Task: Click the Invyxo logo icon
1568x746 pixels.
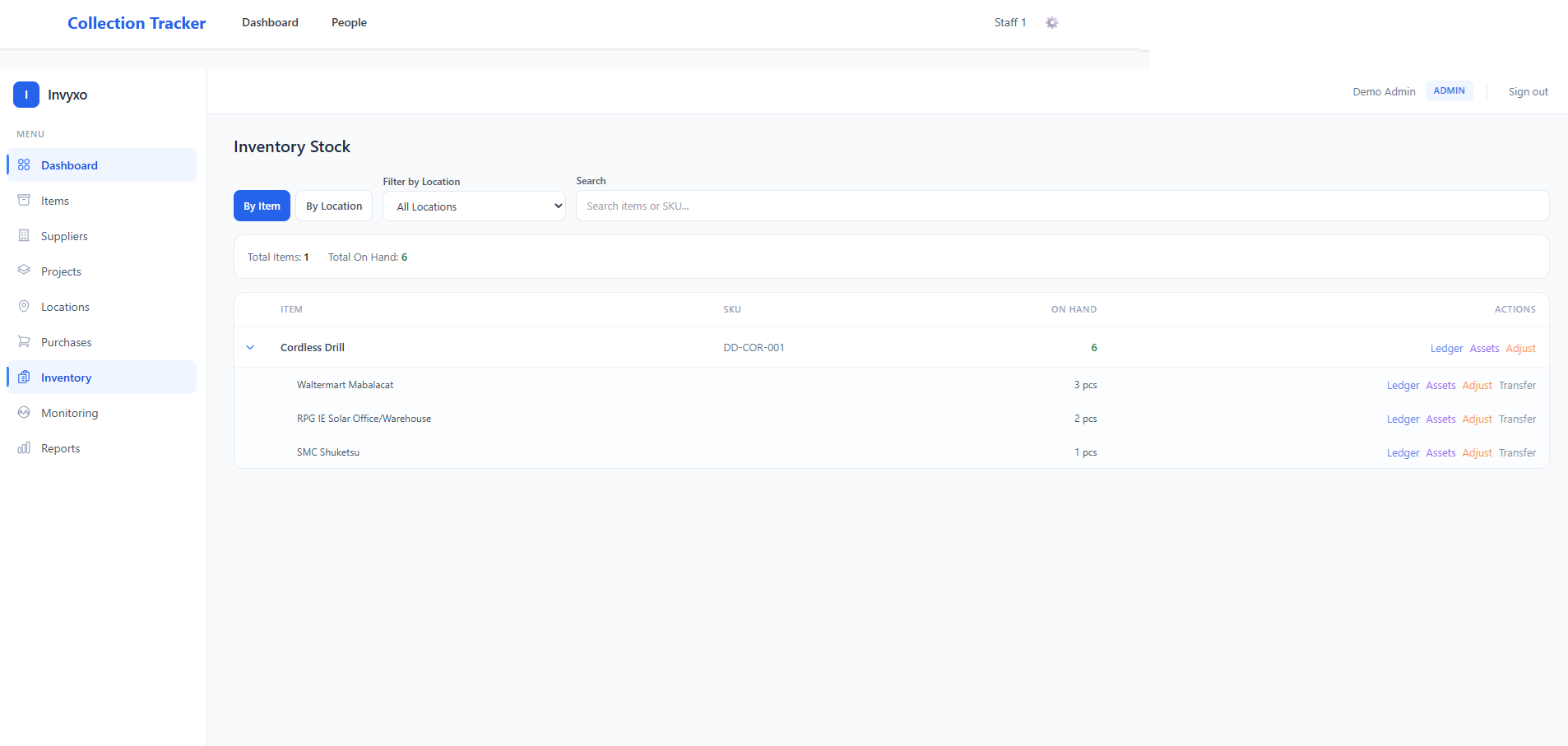Action: click(x=26, y=95)
